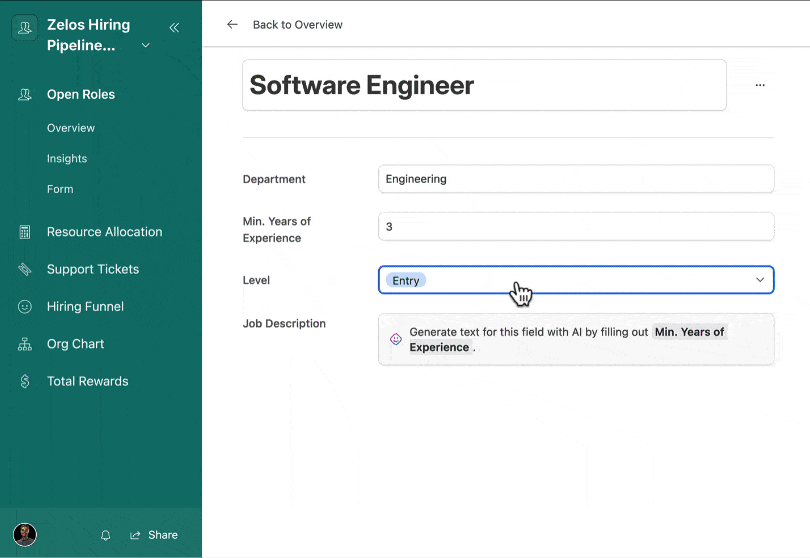Open the Form page
This screenshot has height=558, width=810.
coord(60,189)
